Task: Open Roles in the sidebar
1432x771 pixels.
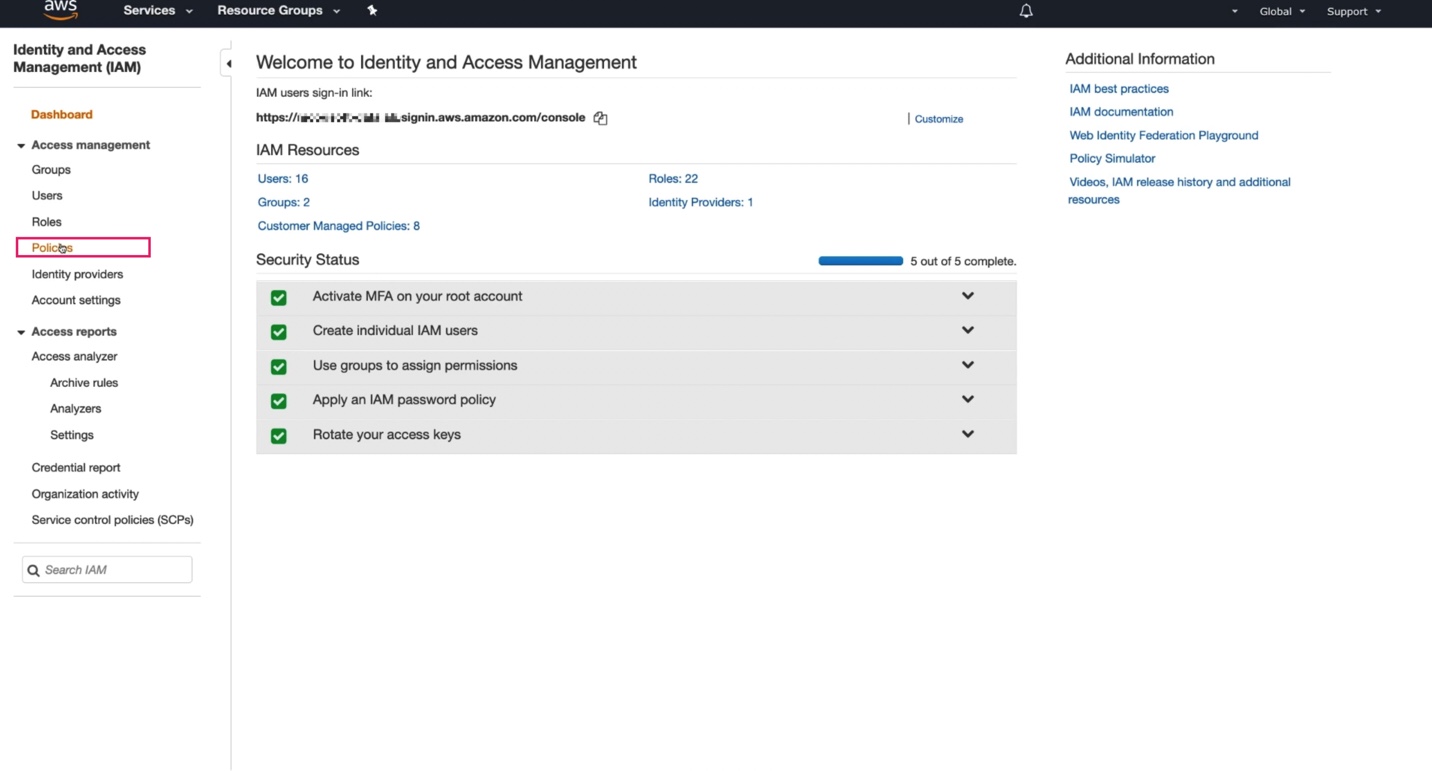Action: [46, 222]
